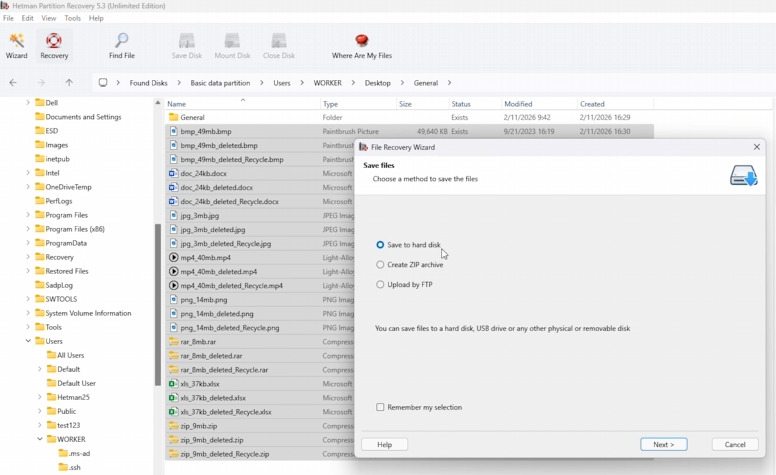
Task: Jump to WORKER in breadcrumb path
Action: (x=327, y=83)
